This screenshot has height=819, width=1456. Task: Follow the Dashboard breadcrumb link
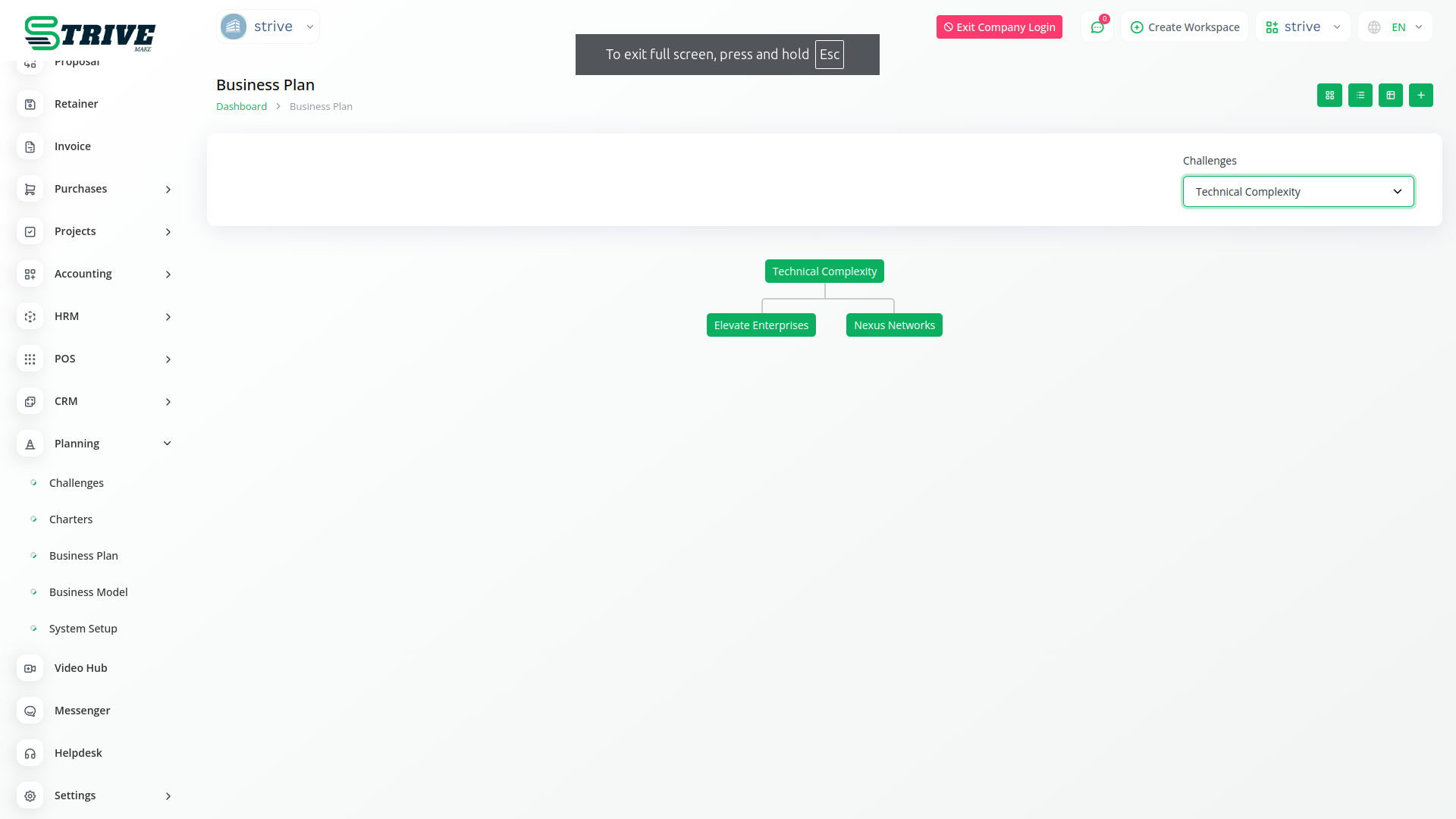pyautogui.click(x=241, y=106)
